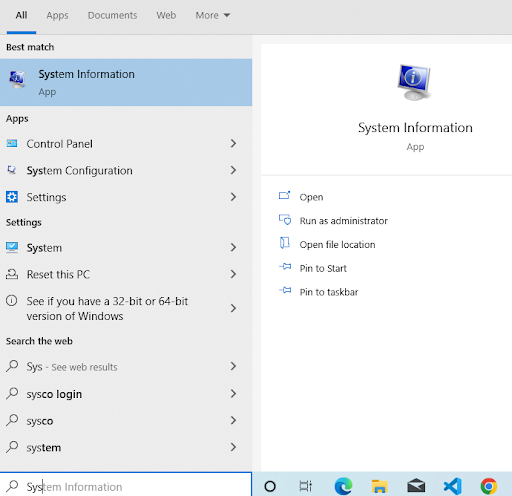Click the magnifier icon beside sysco login
Image resolution: width=512 pixels, height=496 pixels.
12,393
